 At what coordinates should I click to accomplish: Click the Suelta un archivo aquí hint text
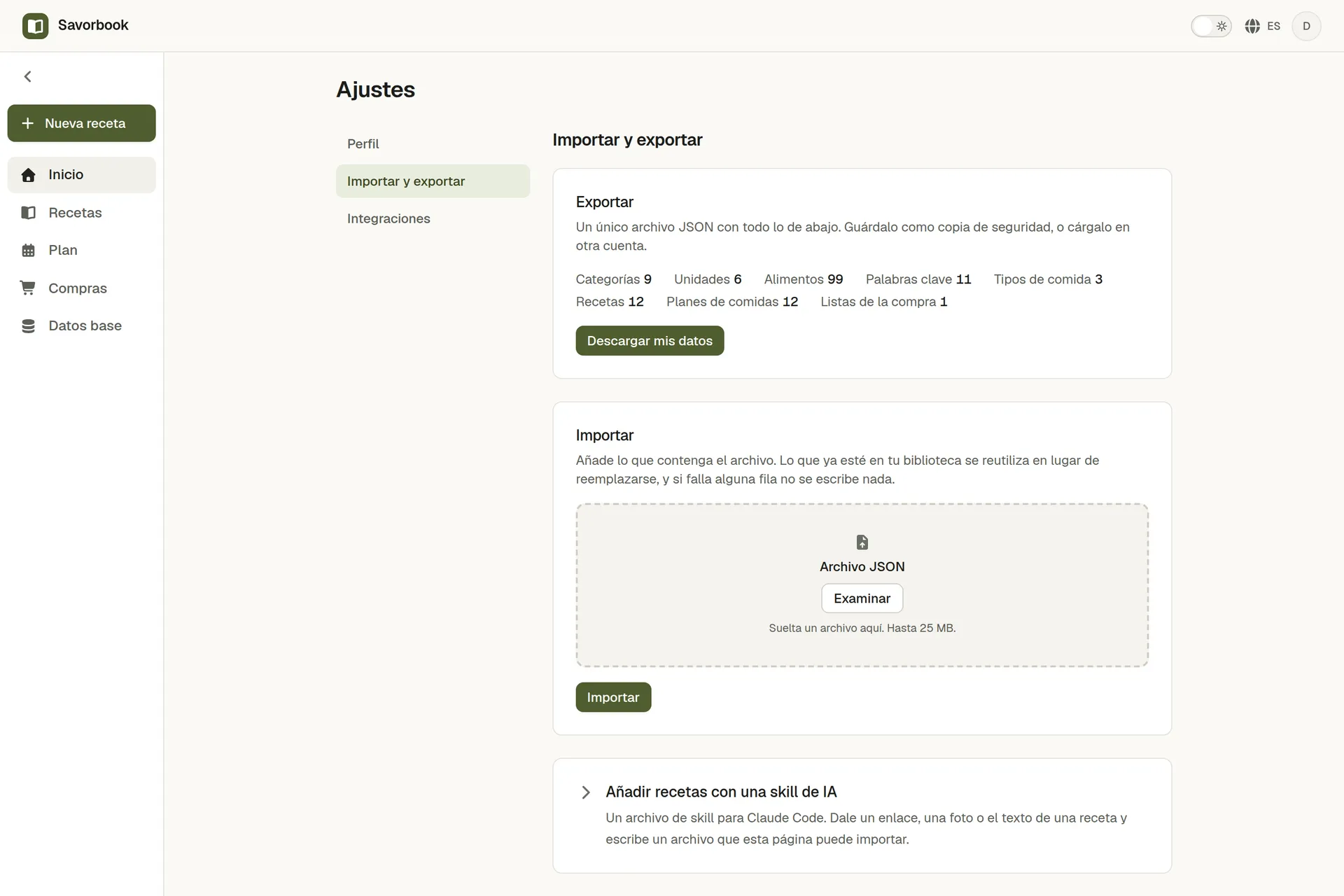862,628
